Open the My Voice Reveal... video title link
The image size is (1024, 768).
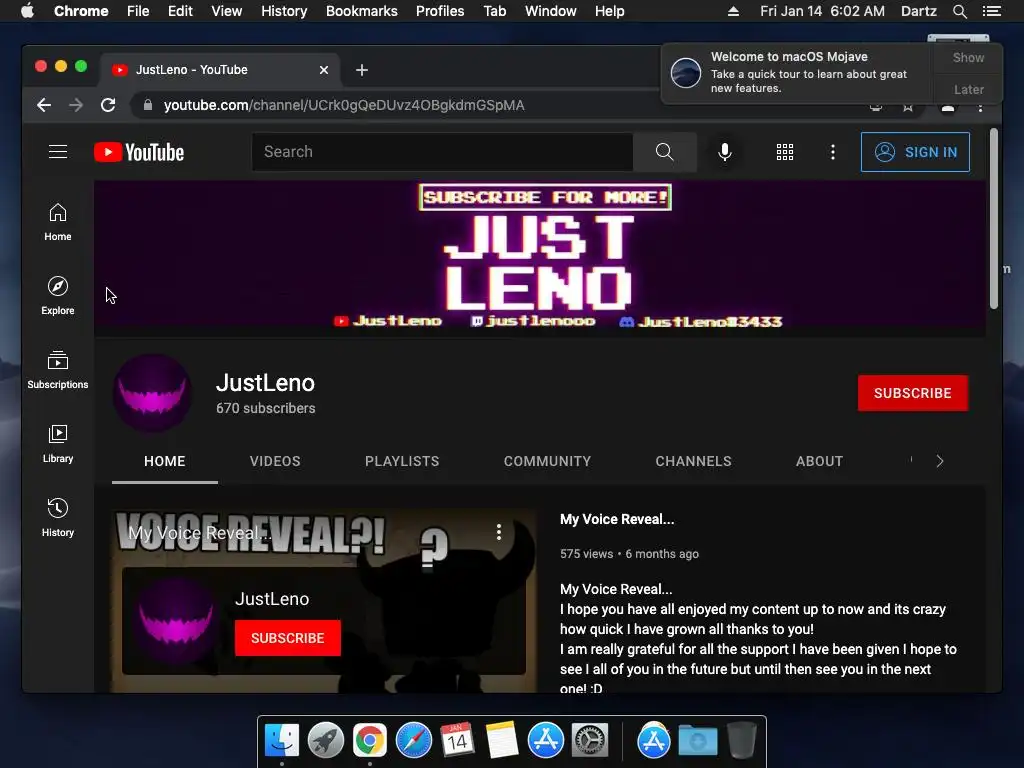pos(617,520)
